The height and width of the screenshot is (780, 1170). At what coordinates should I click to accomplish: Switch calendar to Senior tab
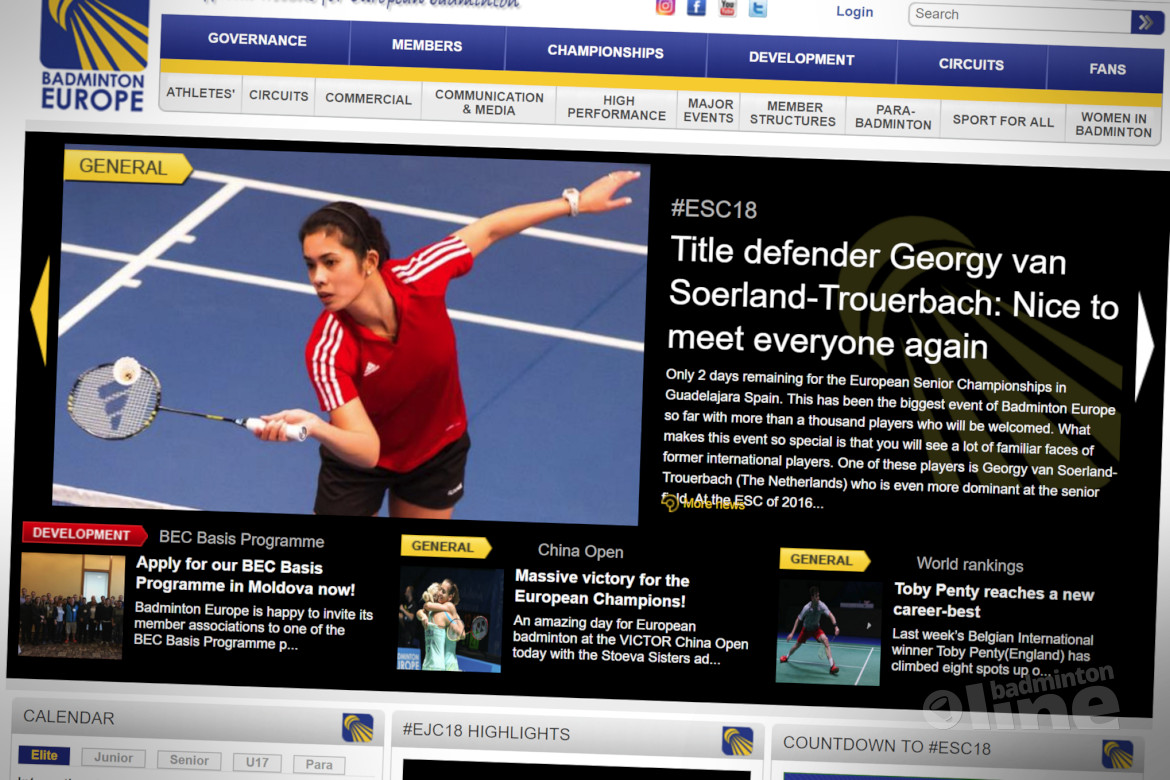point(190,761)
